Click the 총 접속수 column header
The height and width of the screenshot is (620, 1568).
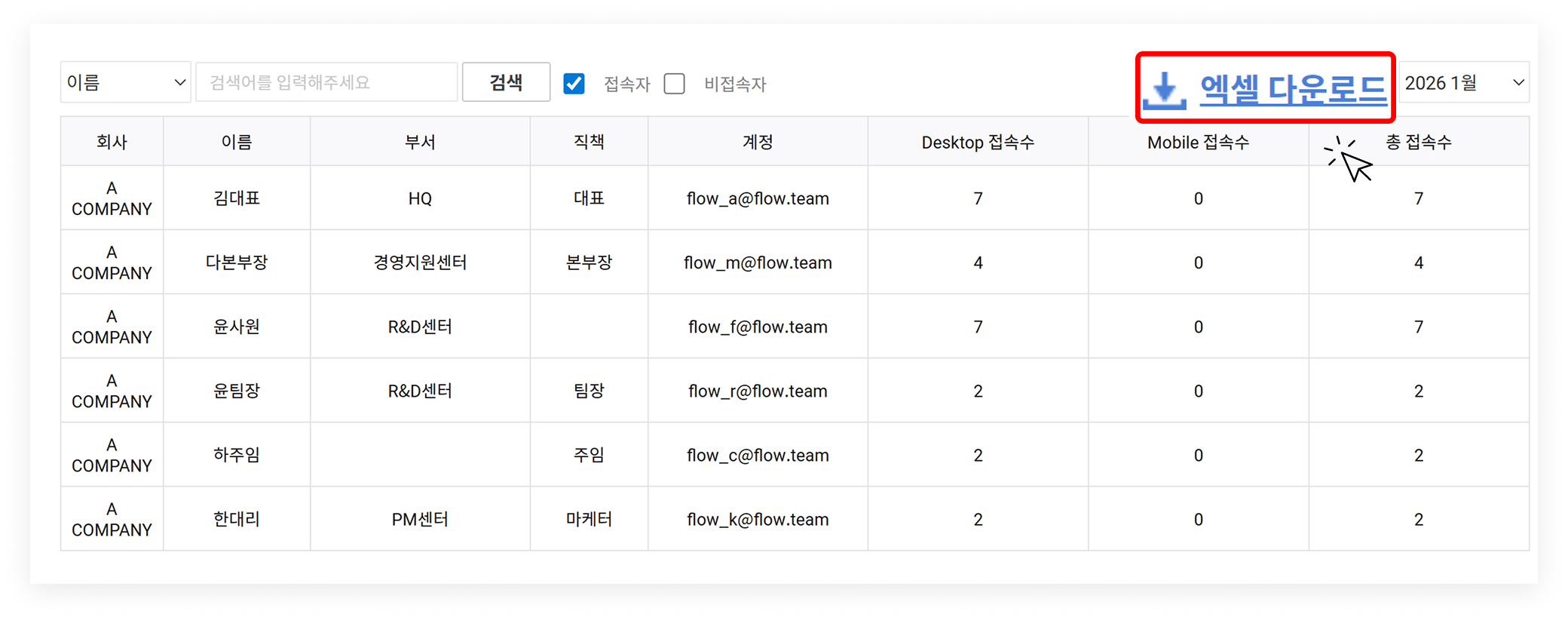[x=1418, y=142]
